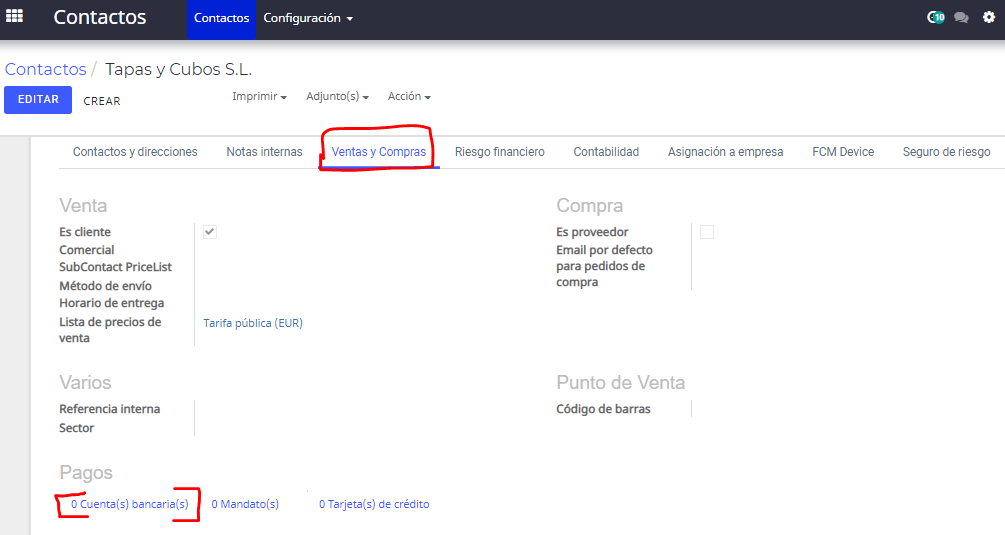Open the 0 Tarjeta(s) de crédito link

coord(374,504)
